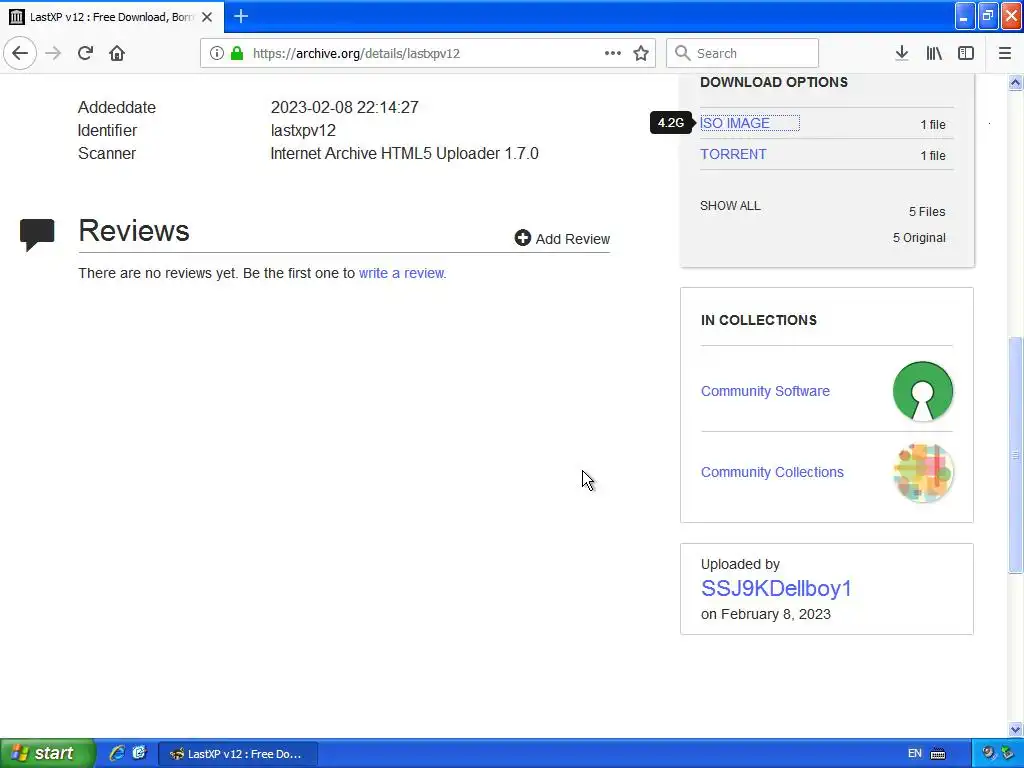Click the forward navigation arrow
This screenshot has width=1024, height=768.
[x=54, y=53]
